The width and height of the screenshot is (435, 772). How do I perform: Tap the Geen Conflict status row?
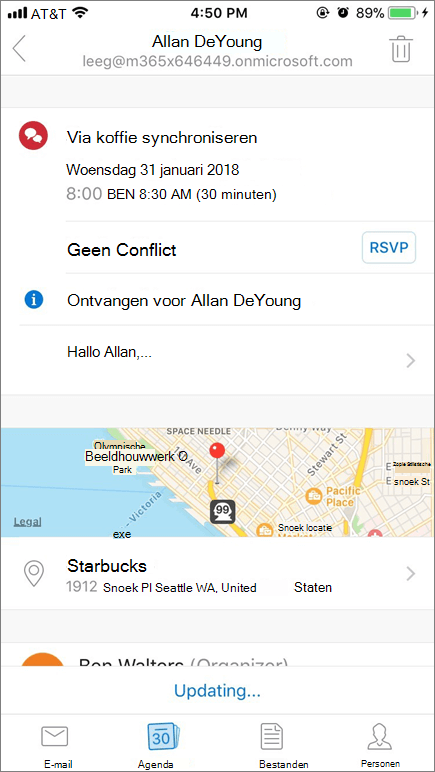242,250
